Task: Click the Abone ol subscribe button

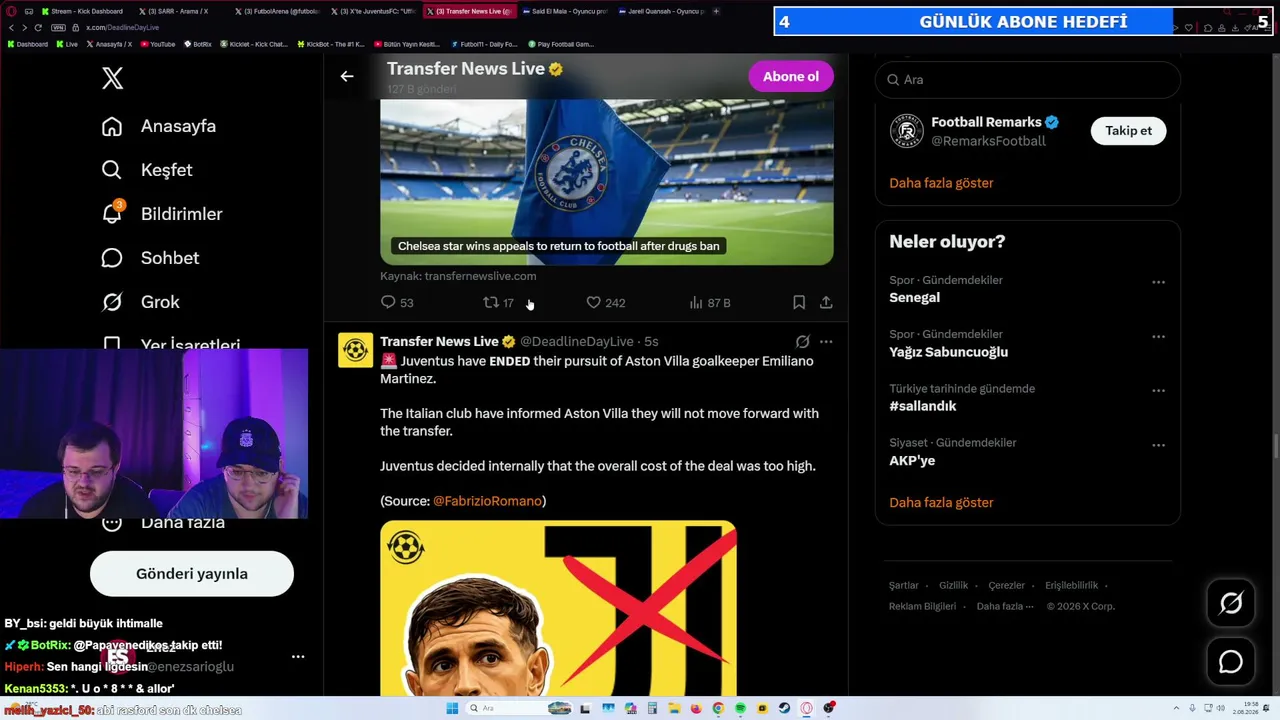Action: (x=791, y=77)
